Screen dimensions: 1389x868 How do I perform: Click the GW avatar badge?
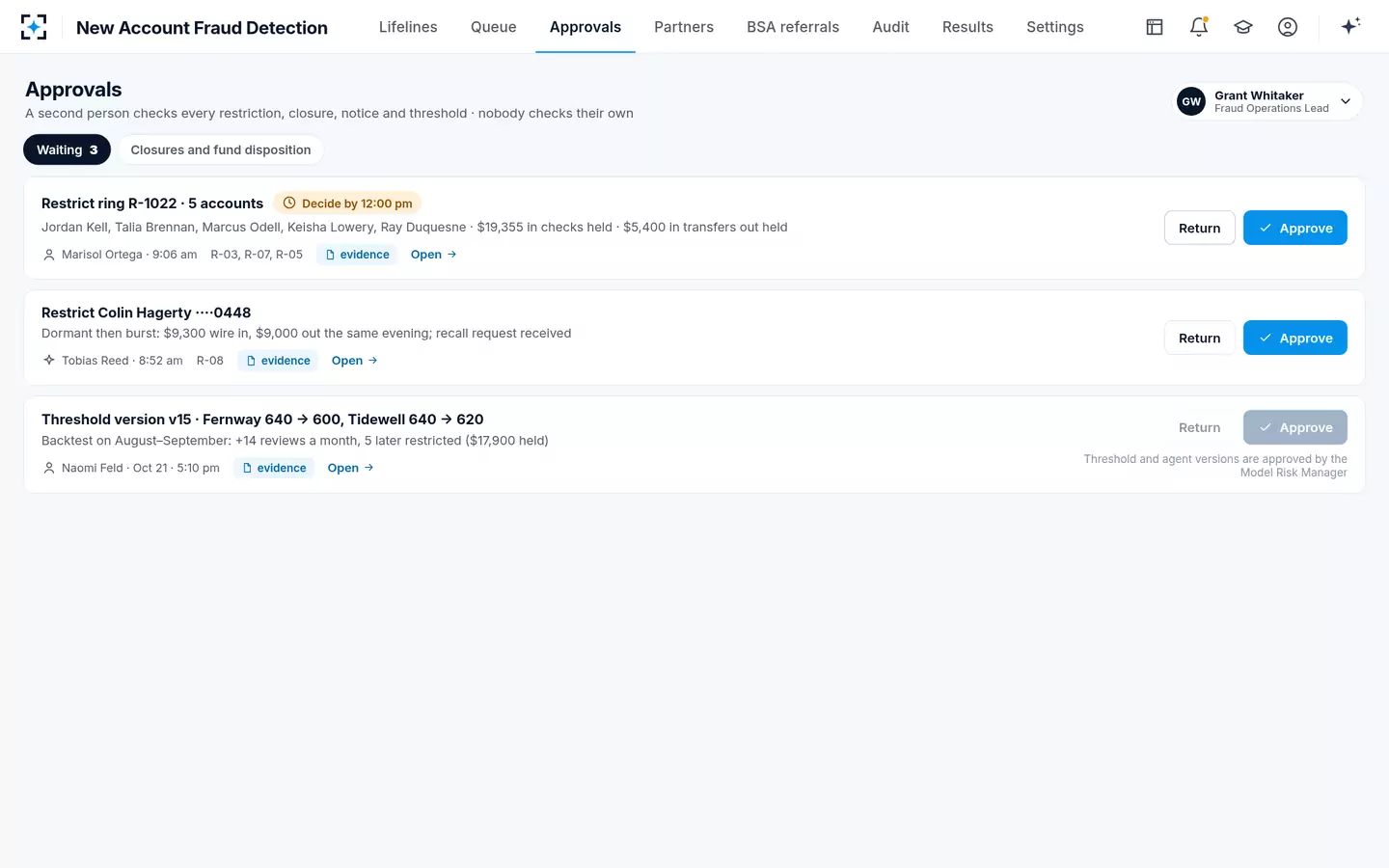coord(1191,101)
